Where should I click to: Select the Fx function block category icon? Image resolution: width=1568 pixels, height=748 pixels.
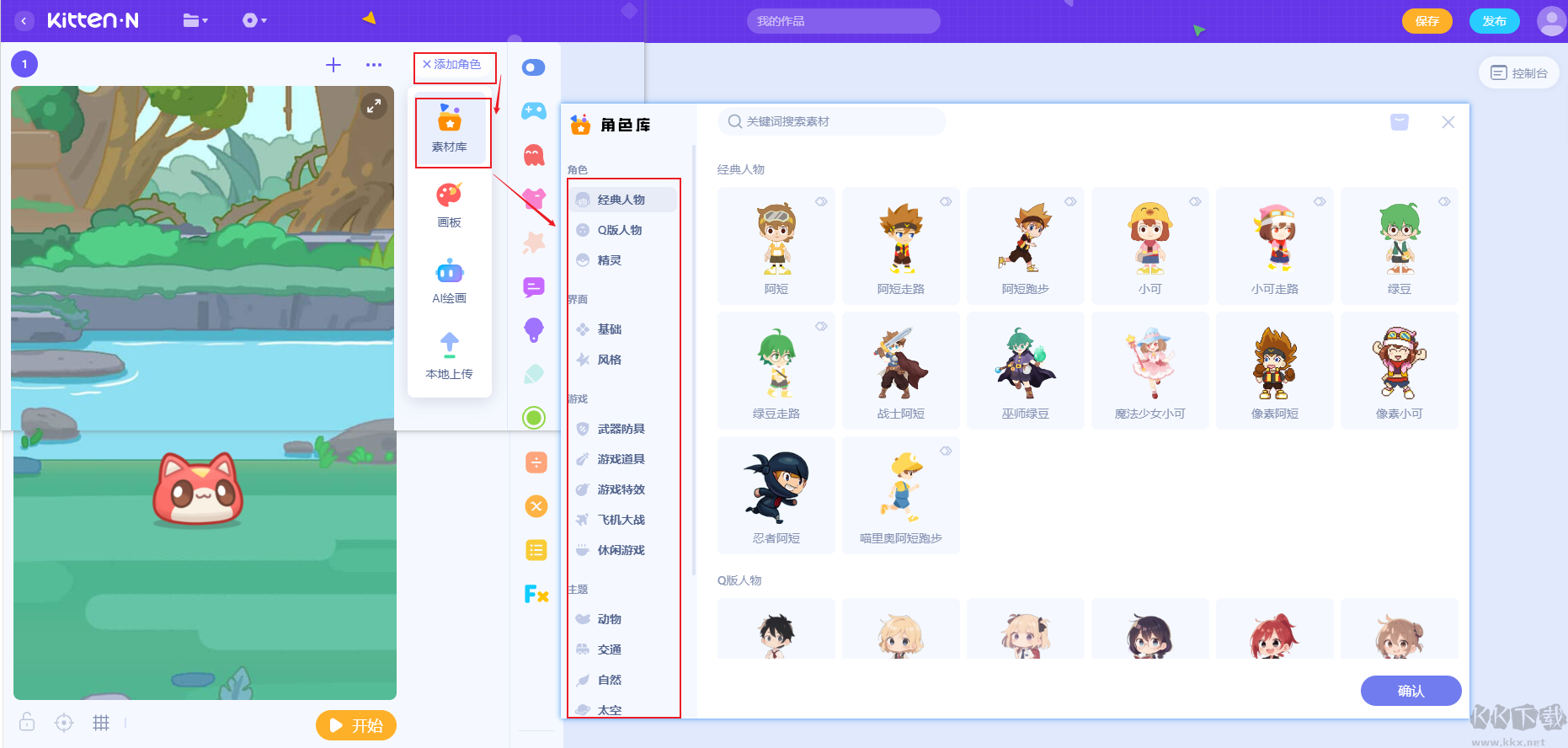tap(536, 594)
